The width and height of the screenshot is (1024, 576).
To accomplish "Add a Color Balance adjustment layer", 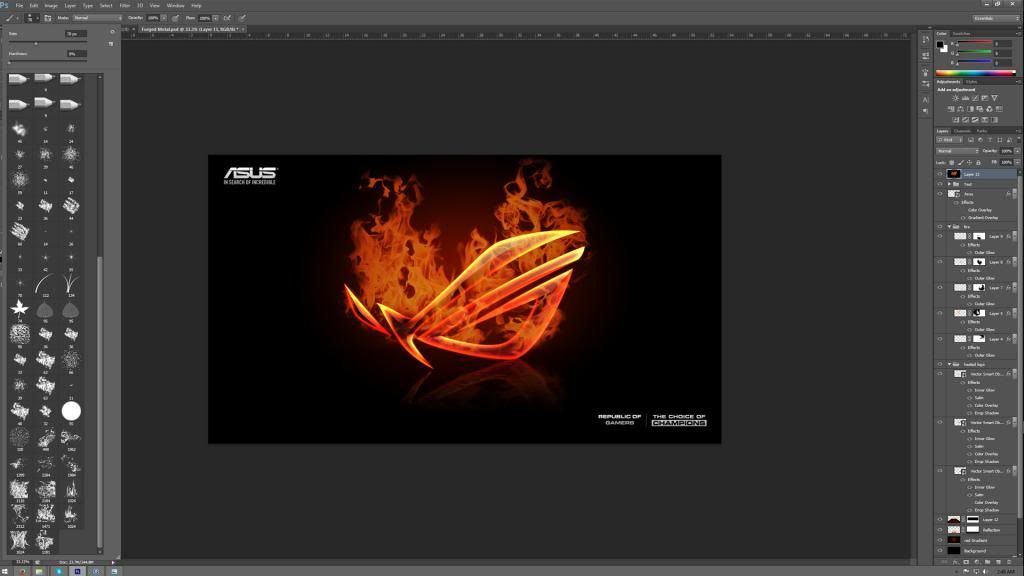I will (961, 109).
